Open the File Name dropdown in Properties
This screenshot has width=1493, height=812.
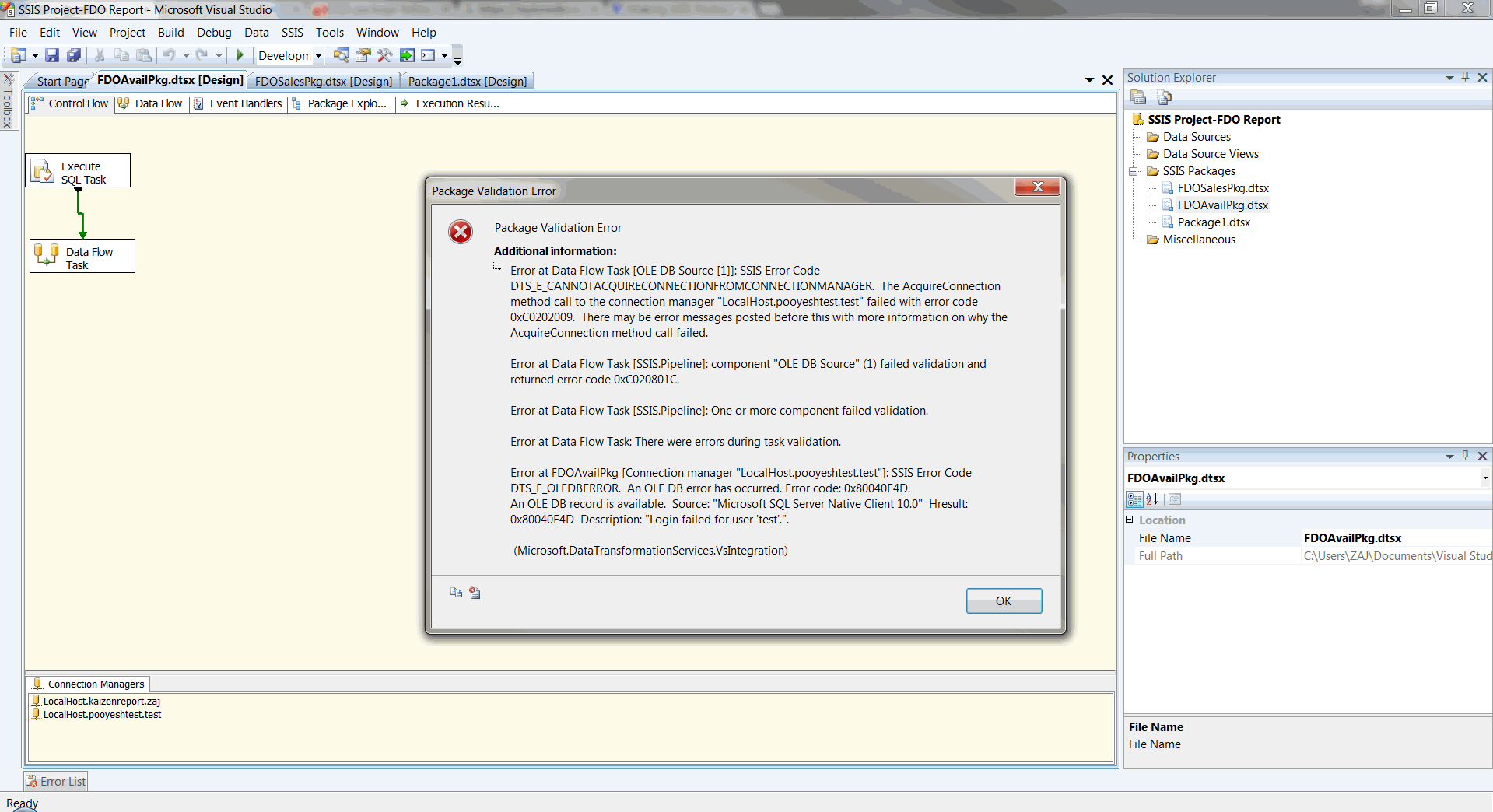click(x=1486, y=478)
